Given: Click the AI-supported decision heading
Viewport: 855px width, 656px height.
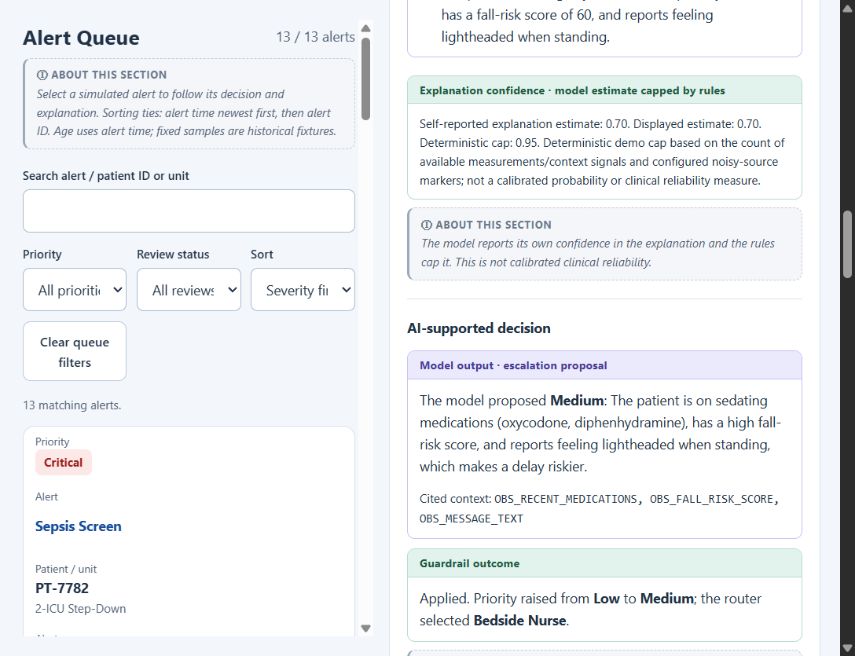Looking at the screenshot, I should click(479, 328).
